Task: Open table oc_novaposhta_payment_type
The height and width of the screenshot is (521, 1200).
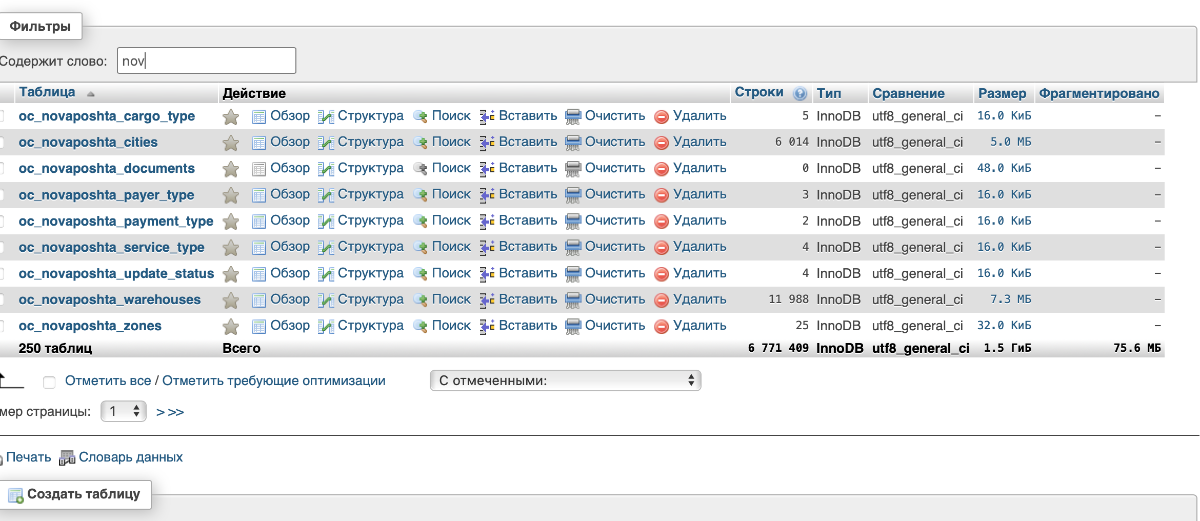Action: coord(116,221)
